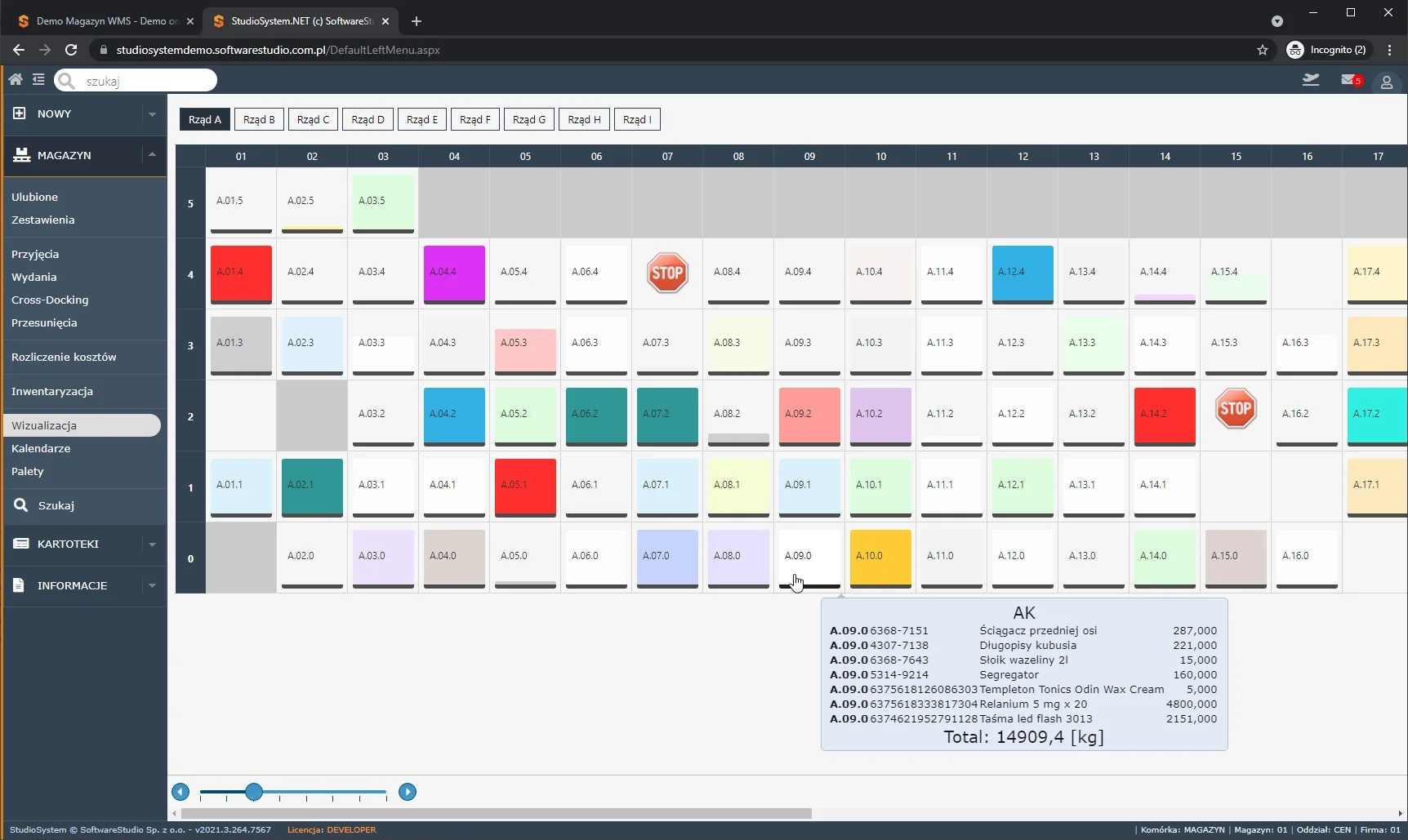
Task: Click the zoom slider handle
Action: [254, 792]
